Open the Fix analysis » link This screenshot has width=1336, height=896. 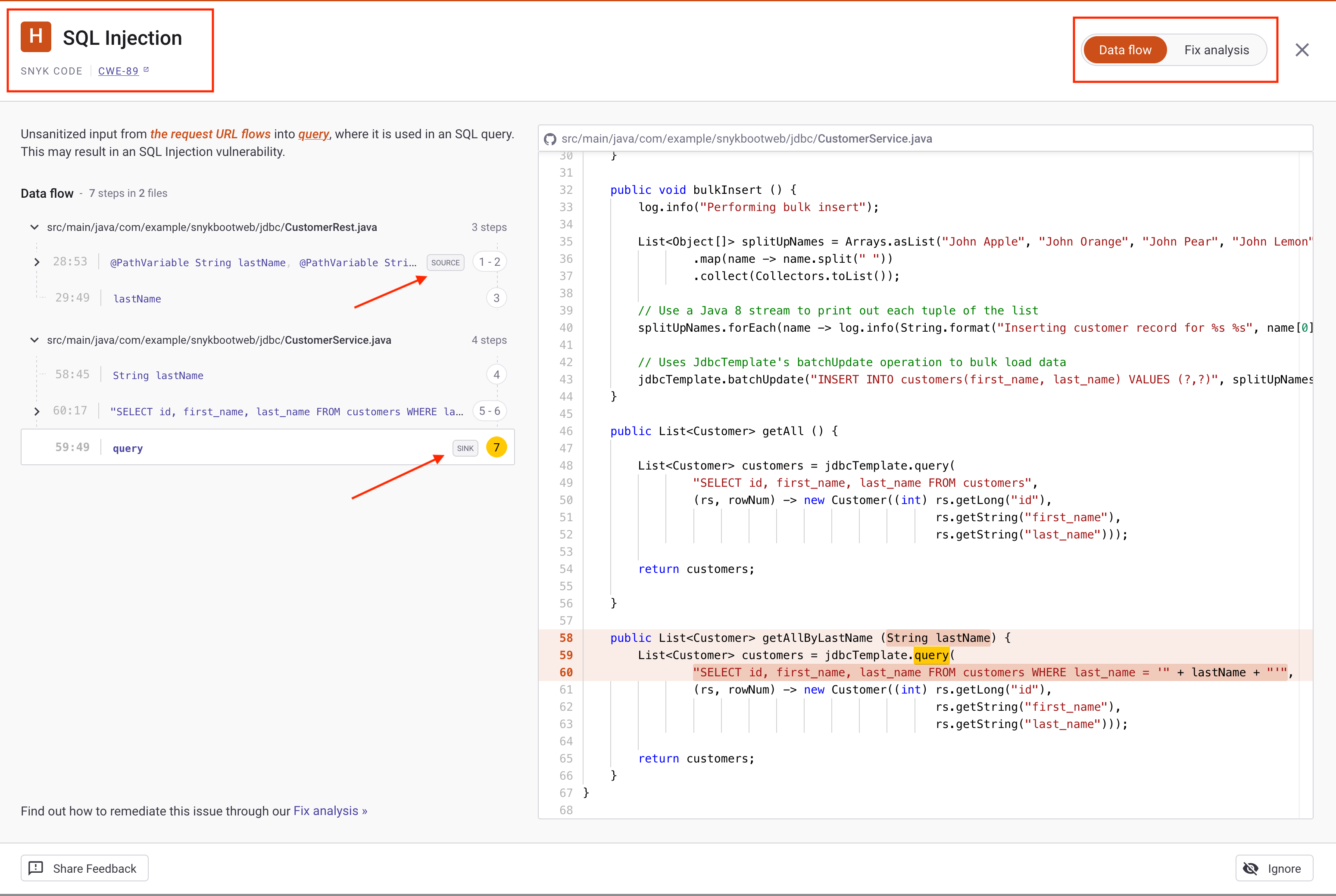[331, 811]
